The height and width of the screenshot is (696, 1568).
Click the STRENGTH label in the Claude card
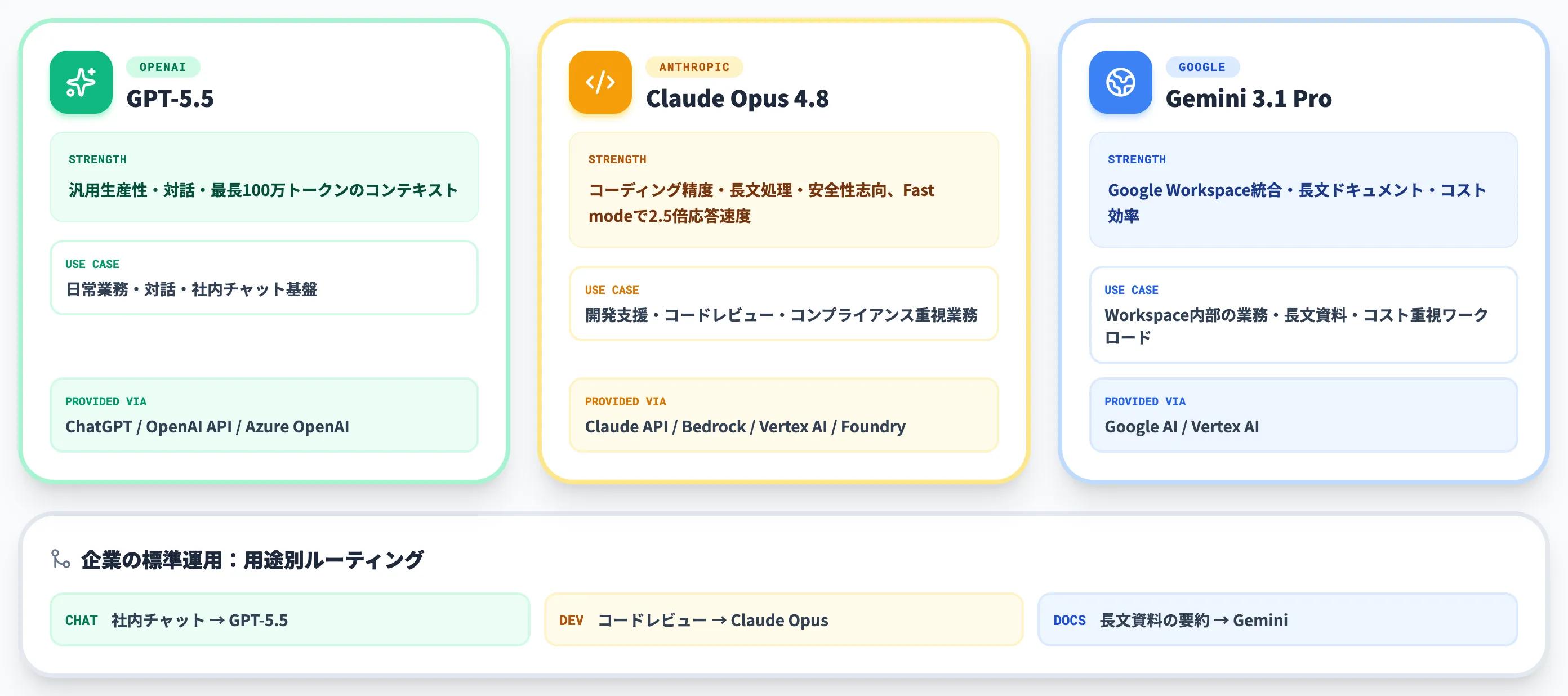[x=617, y=159]
